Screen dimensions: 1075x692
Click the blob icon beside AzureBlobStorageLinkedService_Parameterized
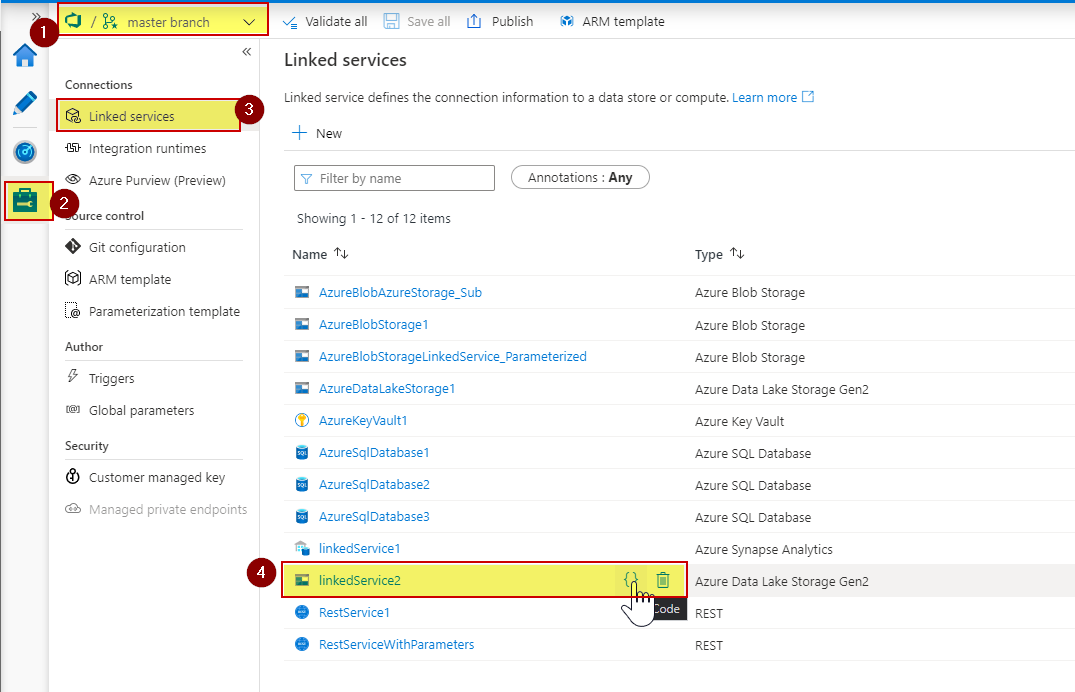302,356
